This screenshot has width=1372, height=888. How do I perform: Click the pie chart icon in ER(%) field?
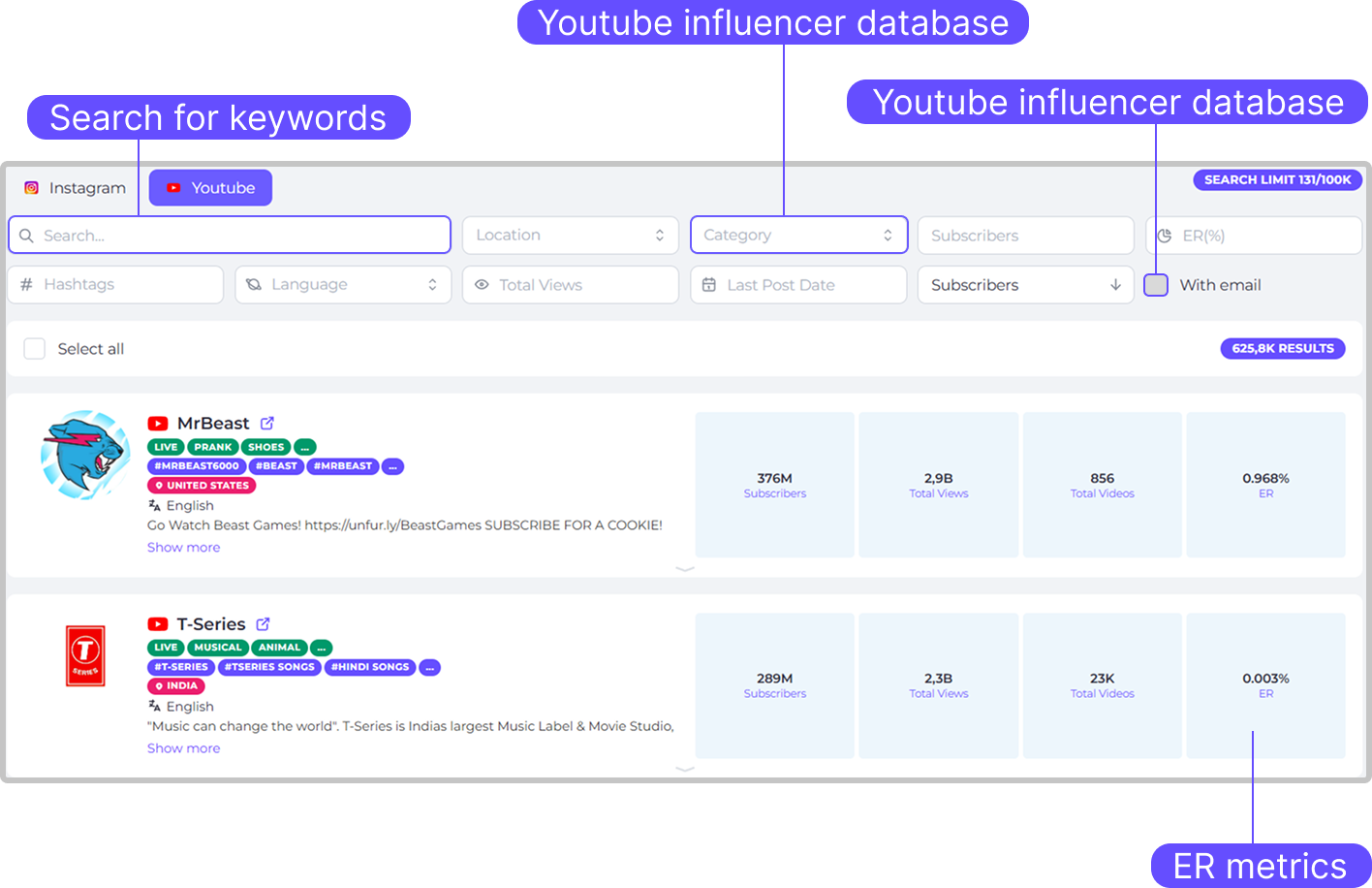(x=1165, y=236)
